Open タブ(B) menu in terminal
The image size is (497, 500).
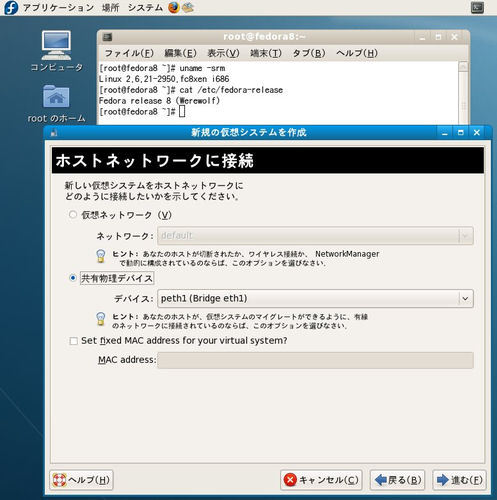tap(309, 53)
